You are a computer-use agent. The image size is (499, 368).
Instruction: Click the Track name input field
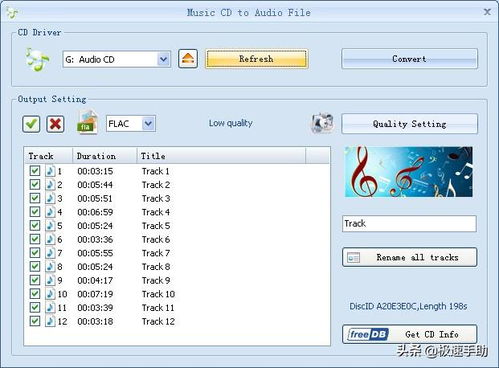click(409, 223)
